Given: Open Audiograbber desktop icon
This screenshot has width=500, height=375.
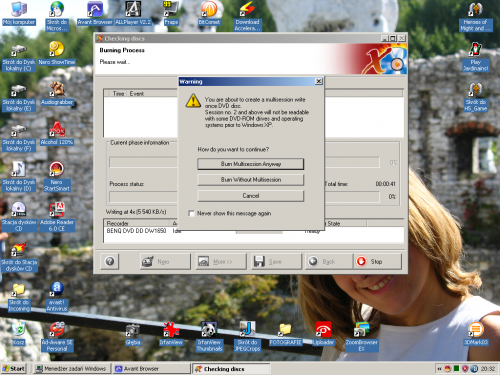Looking at the screenshot, I should pyautogui.click(x=57, y=93).
